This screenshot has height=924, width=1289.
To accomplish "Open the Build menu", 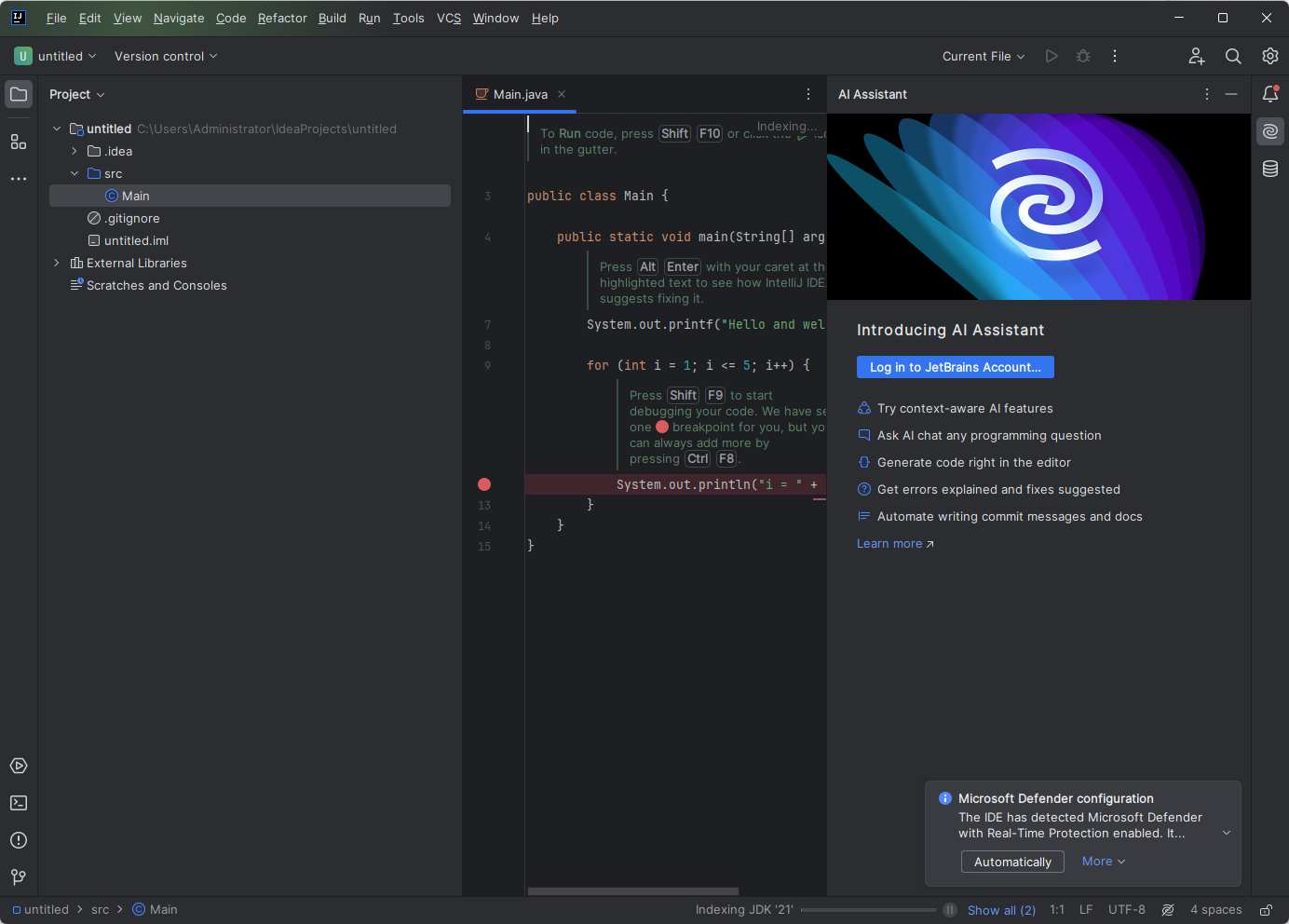I will pos(332,18).
